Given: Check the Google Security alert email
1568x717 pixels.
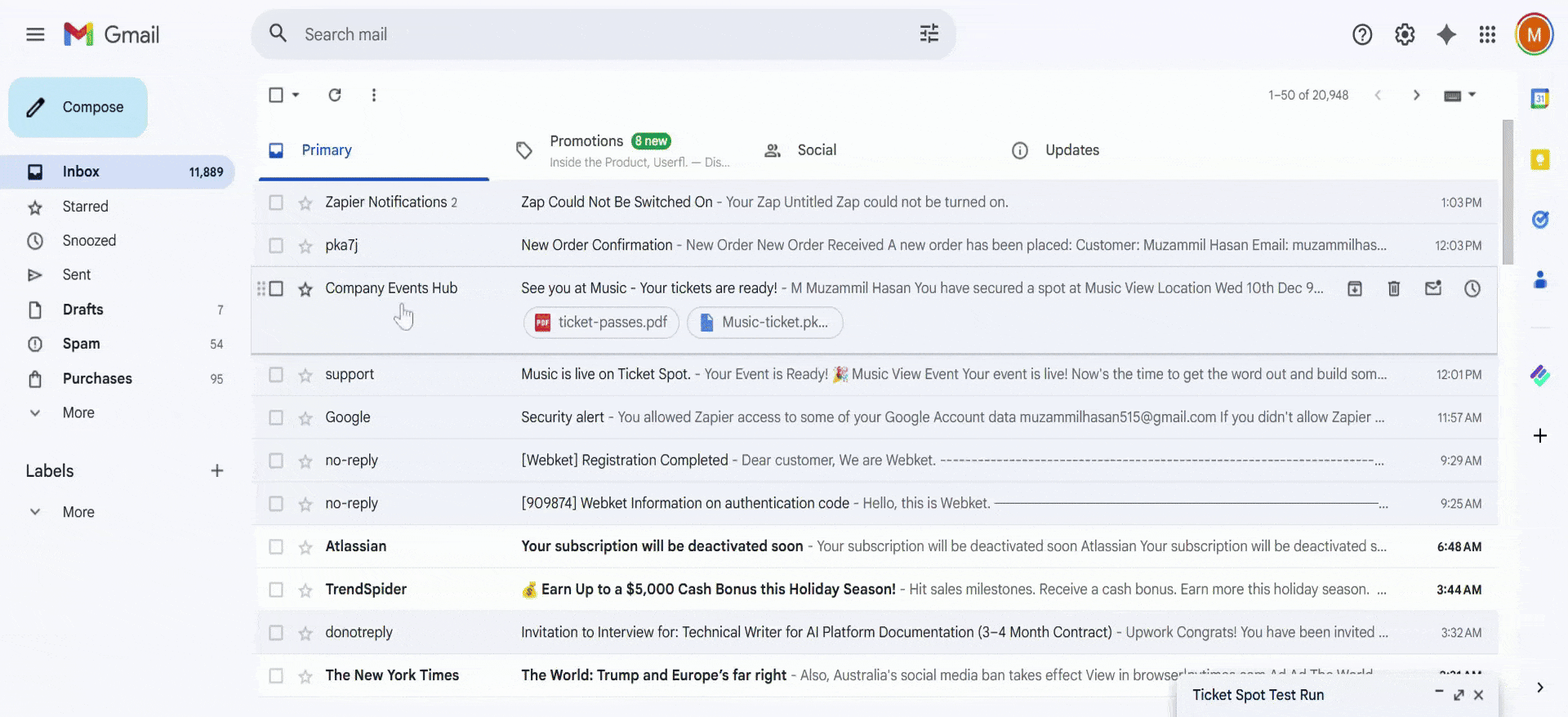Looking at the screenshot, I should pyautogui.click(x=276, y=418).
